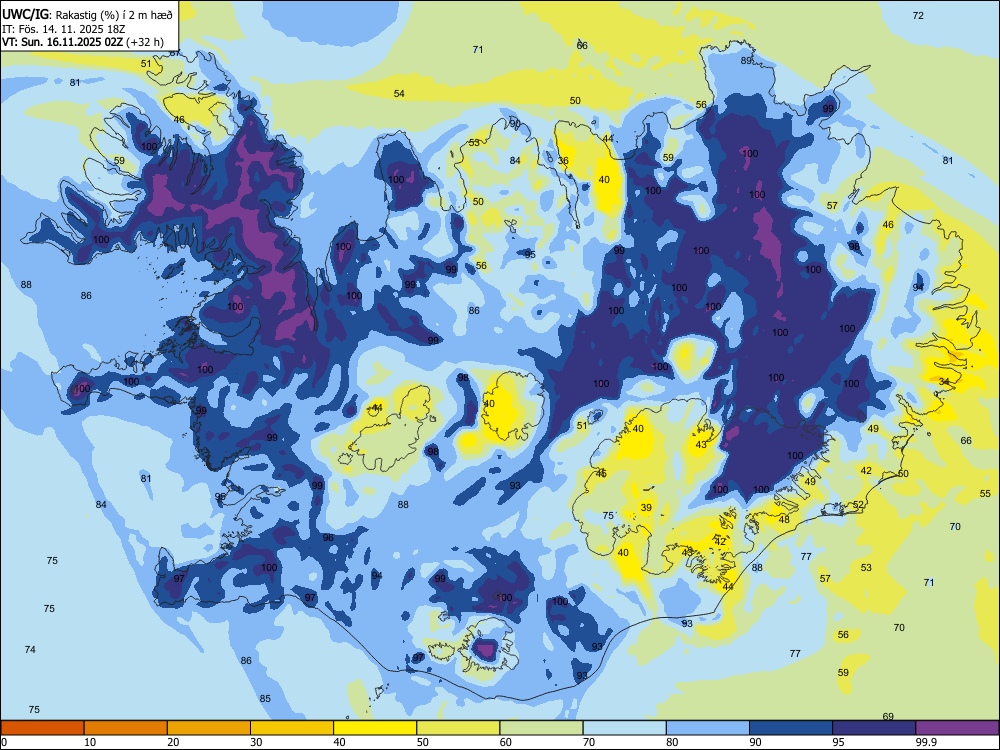Select the bright yellow 40–50 legend swatch
Viewport: 1000px width, 750px height.
pos(375,728)
